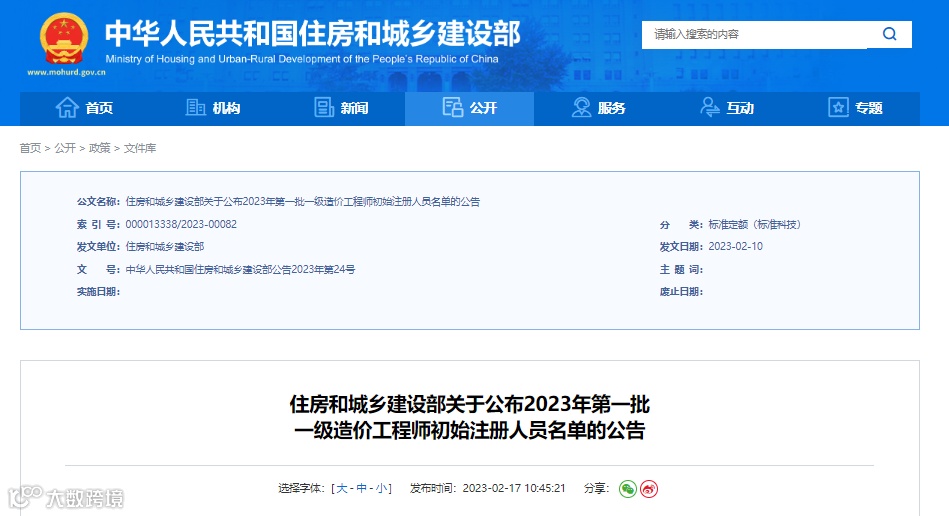Open the 专题 nav tab
The width and height of the screenshot is (949, 516).
(855, 108)
